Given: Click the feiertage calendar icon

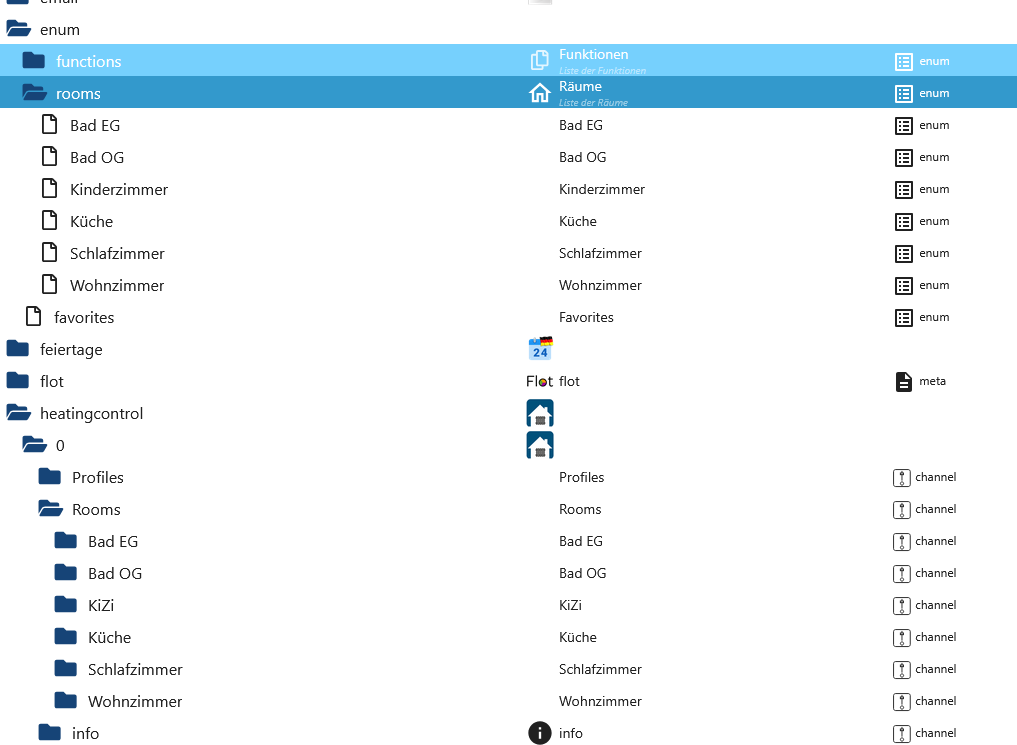Looking at the screenshot, I should point(540,349).
